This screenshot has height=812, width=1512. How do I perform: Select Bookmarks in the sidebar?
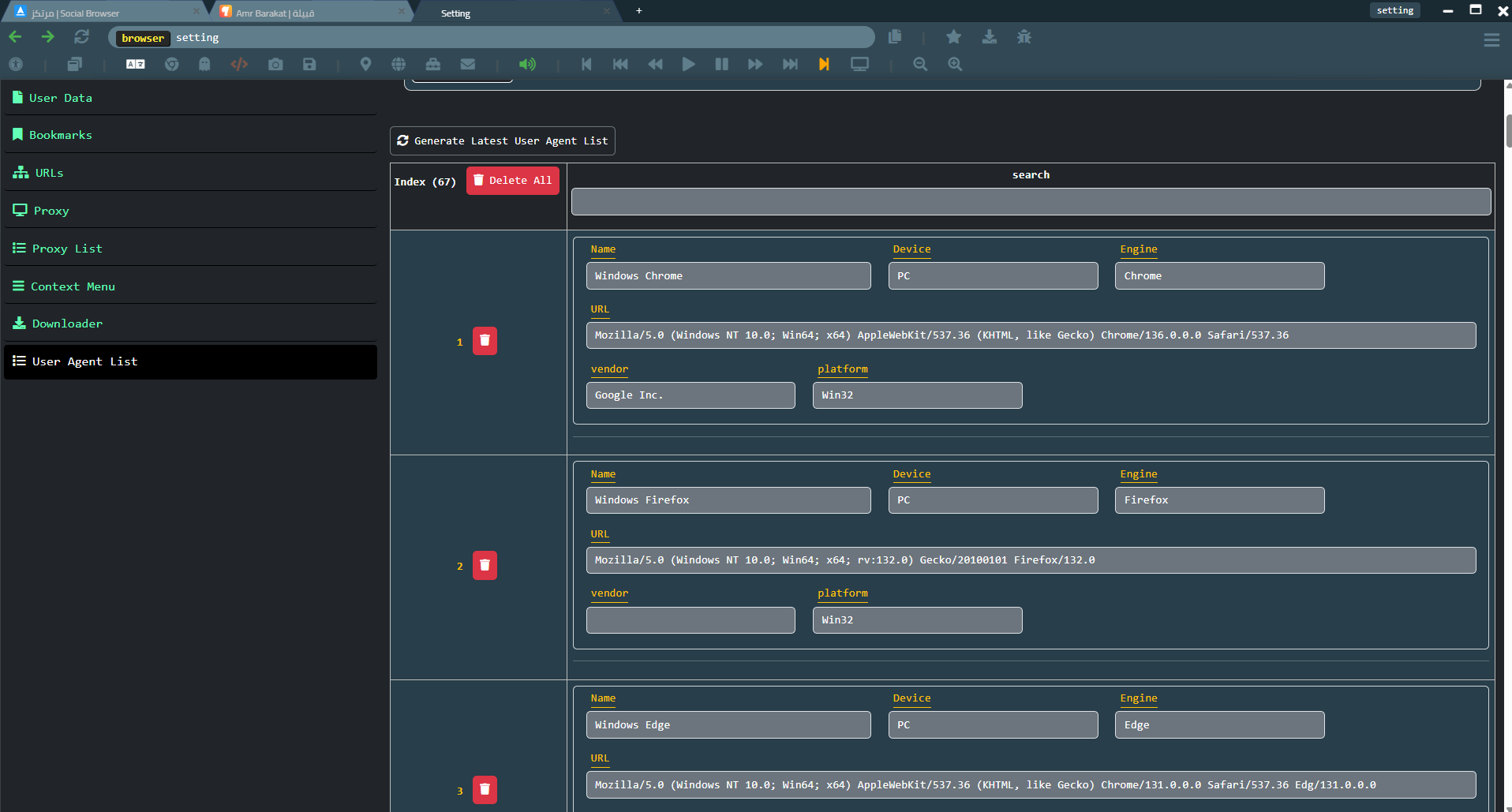61,135
